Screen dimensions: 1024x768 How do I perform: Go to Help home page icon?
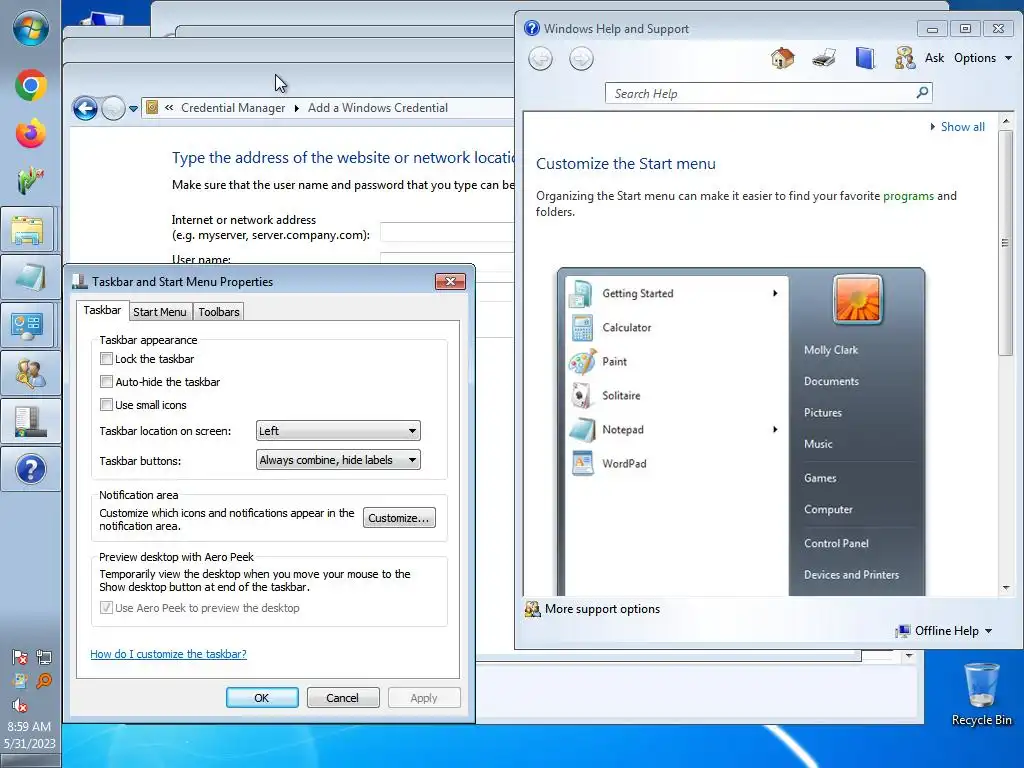(x=782, y=58)
